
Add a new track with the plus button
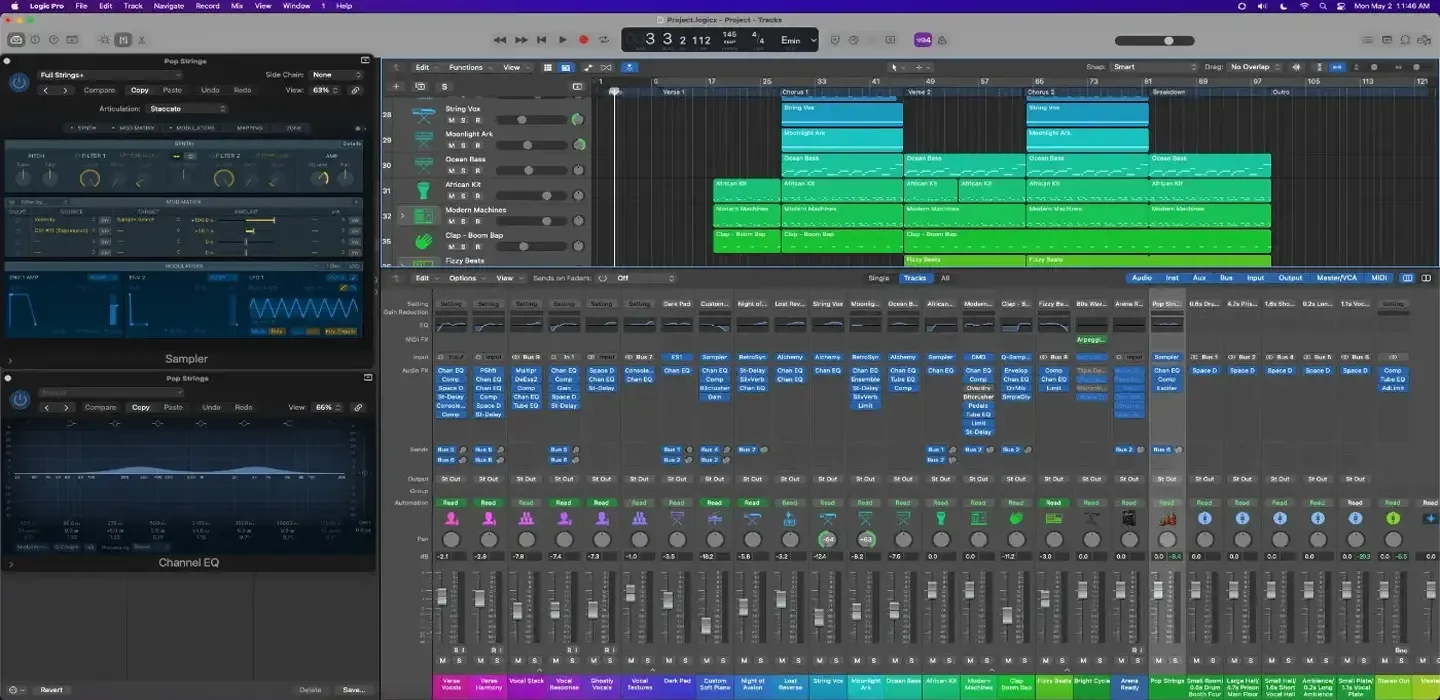point(396,86)
